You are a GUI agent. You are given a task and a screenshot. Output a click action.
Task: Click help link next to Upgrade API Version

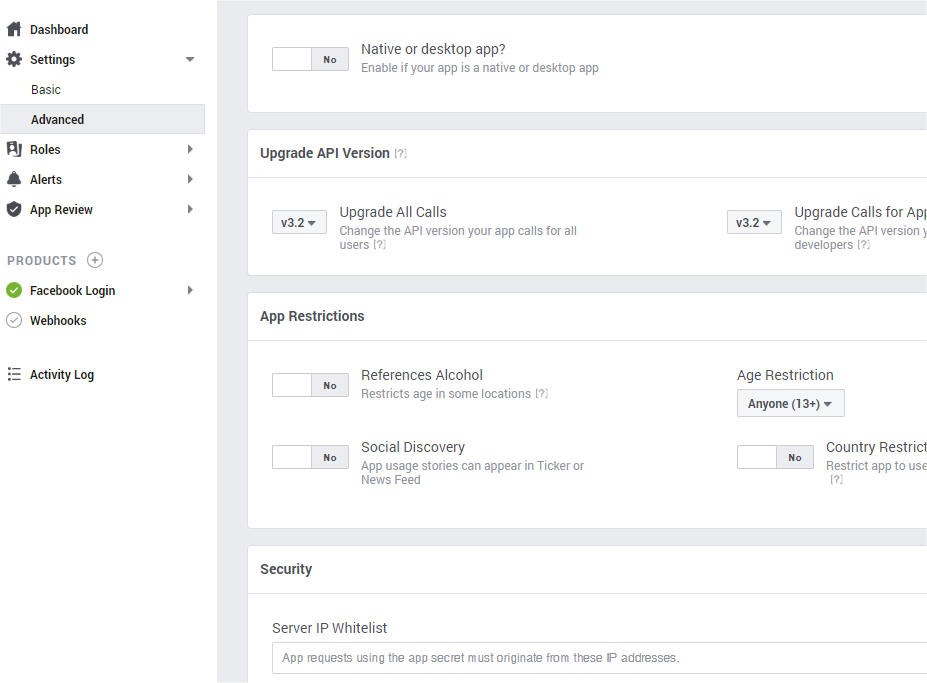click(400, 154)
